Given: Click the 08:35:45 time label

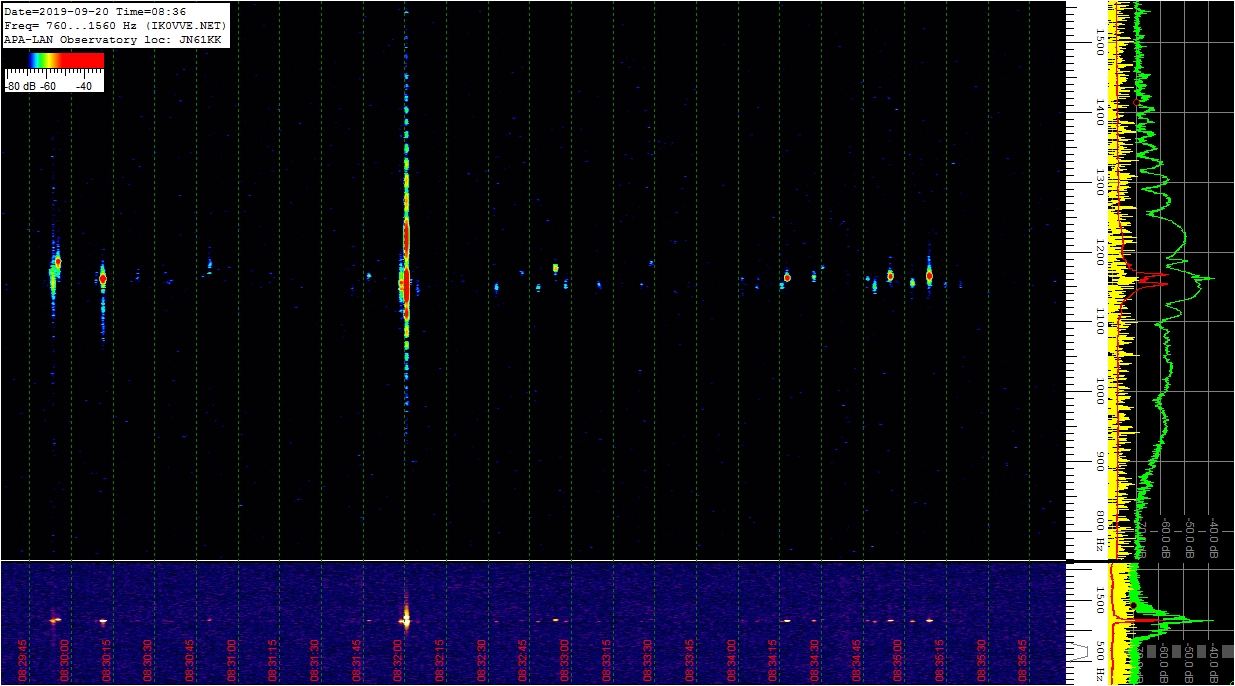Looking at the screenshot, I should coord(1024,660).
